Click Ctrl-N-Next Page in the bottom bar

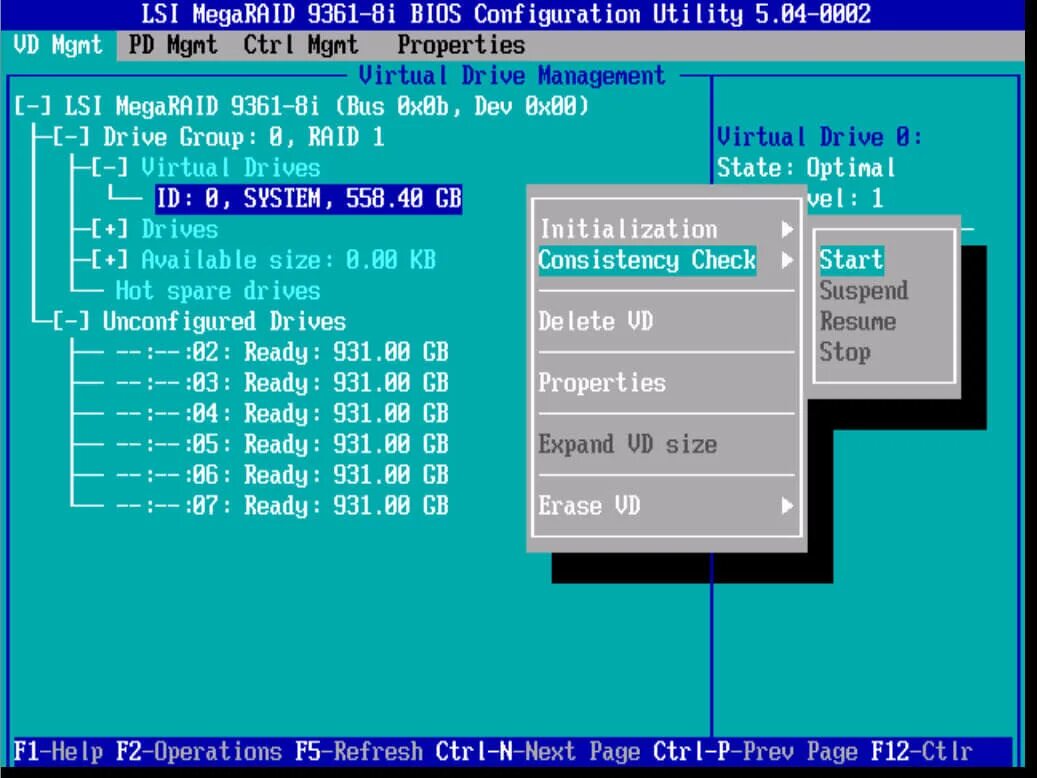pos(538,752)
